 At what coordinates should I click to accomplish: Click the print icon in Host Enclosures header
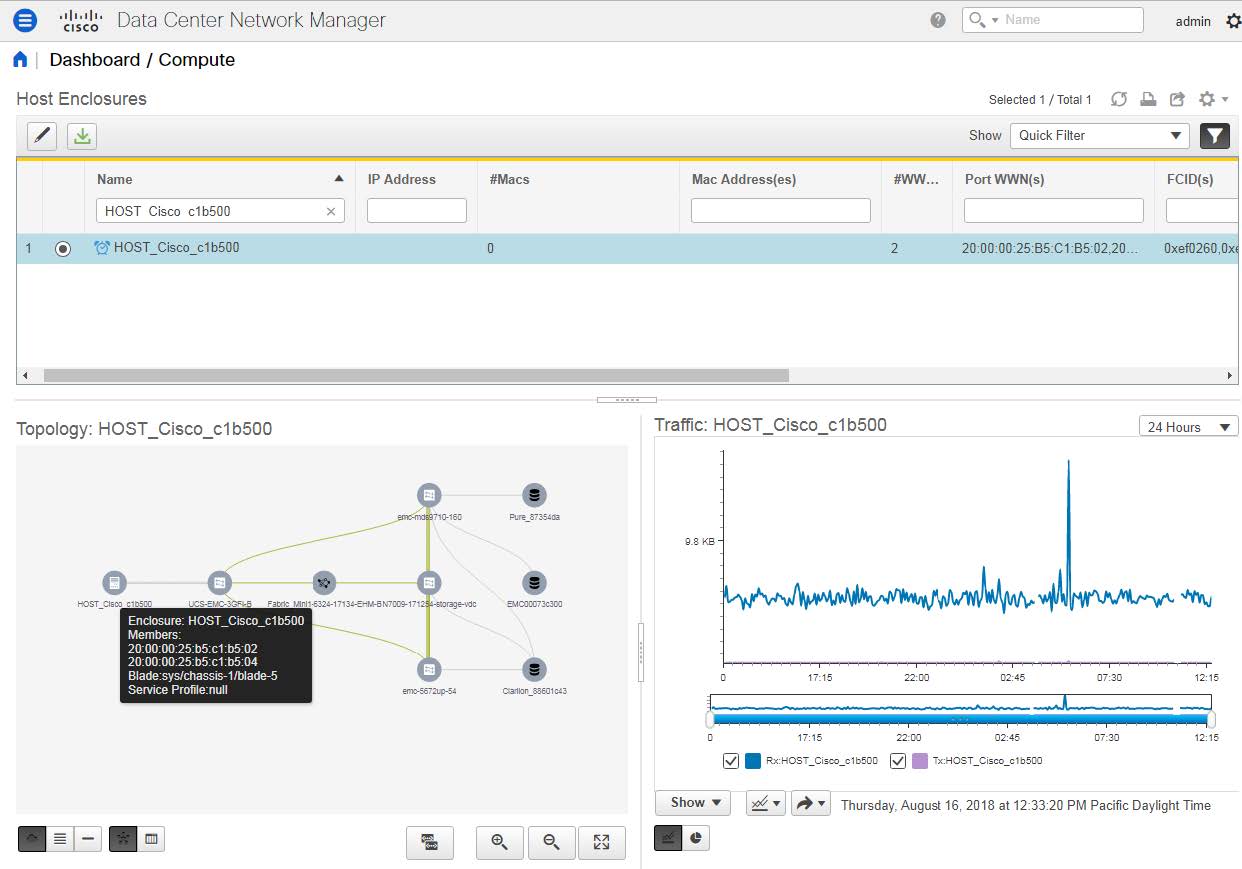(x=1148, y=99)
